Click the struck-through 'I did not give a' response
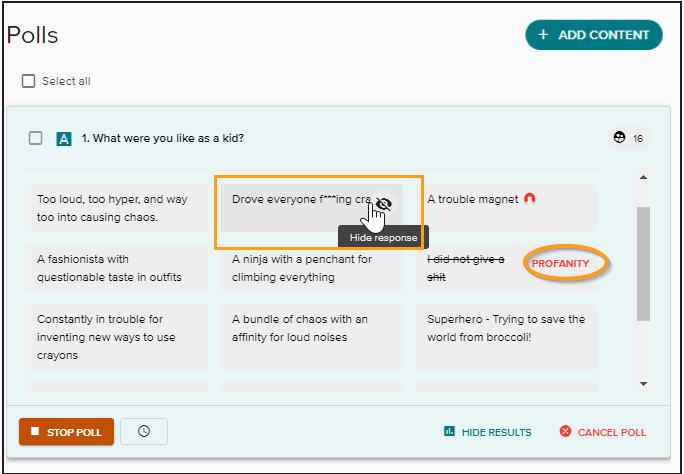 465,268
